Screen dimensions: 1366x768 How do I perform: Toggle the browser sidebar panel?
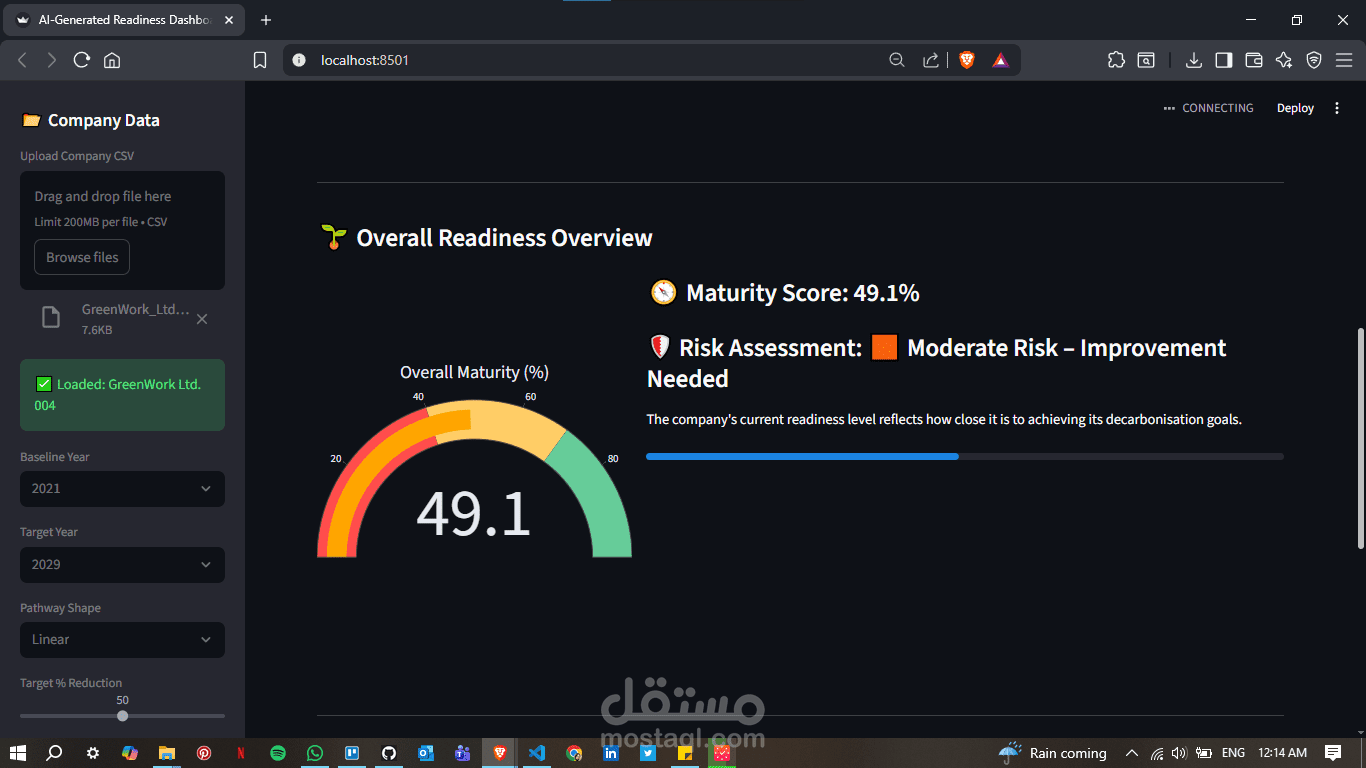pyautogui.click(x=1223, y=60)
